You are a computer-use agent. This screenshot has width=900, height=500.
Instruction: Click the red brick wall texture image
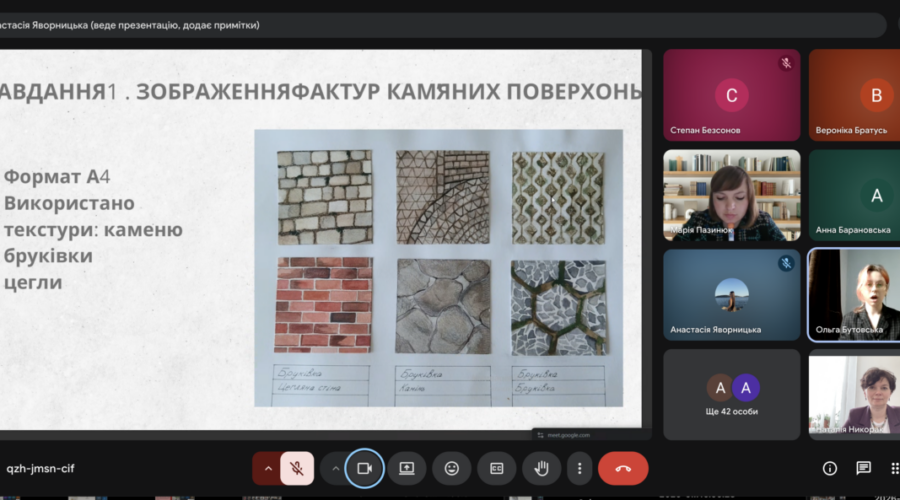pos(323,305)
